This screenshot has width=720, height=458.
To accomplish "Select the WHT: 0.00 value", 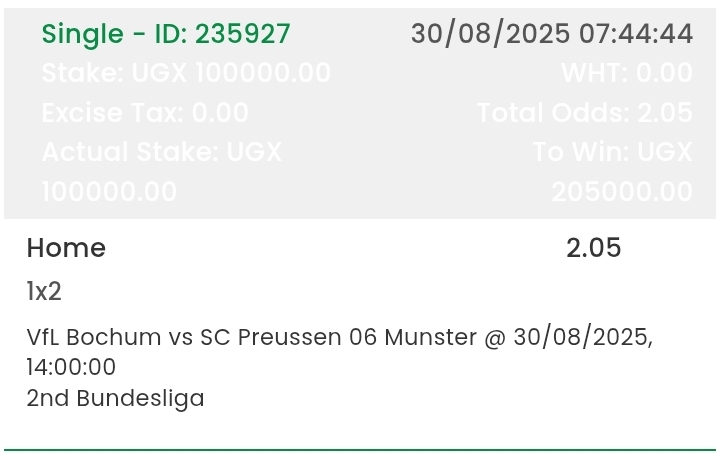I will click(x=627, y=73).
